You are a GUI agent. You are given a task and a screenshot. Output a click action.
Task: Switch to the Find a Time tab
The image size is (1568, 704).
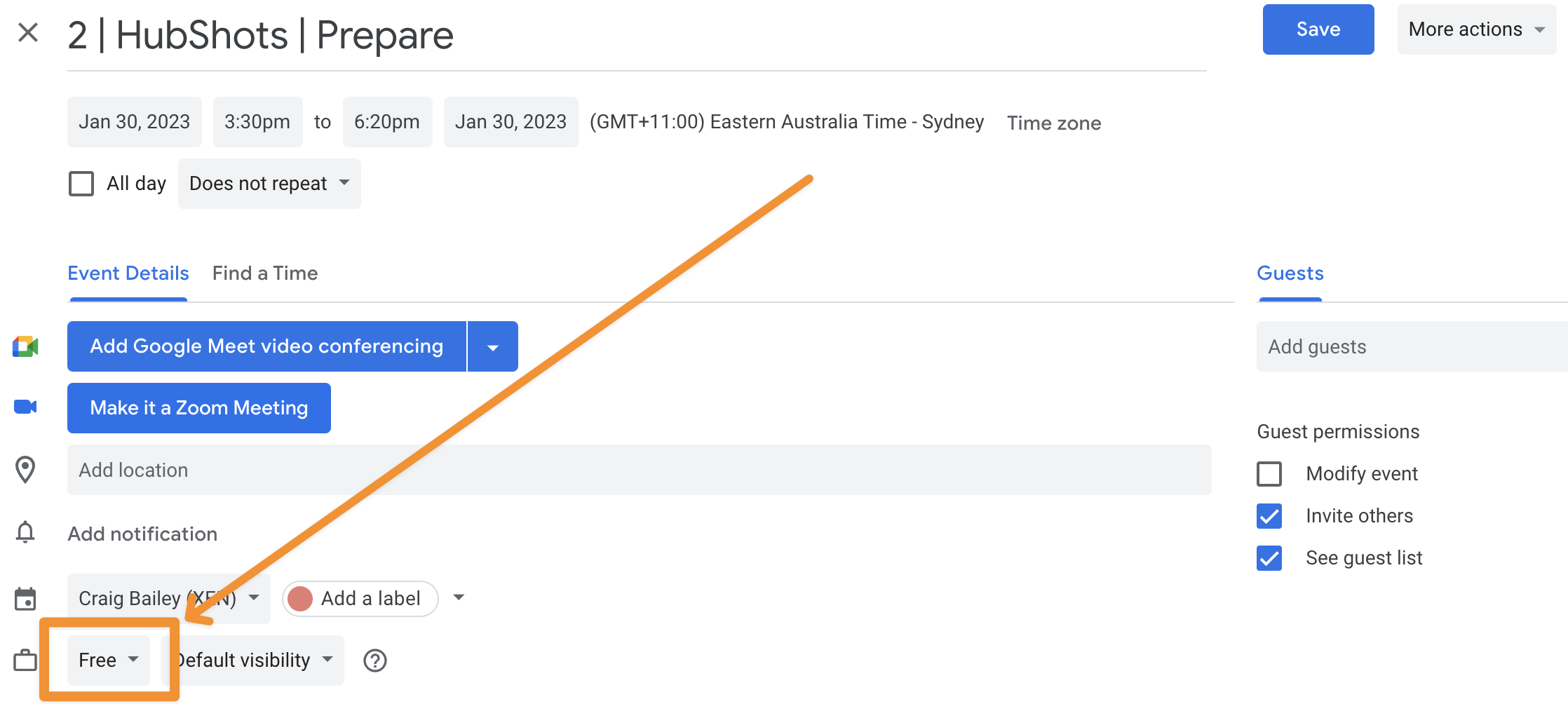[x=265, y=273]
